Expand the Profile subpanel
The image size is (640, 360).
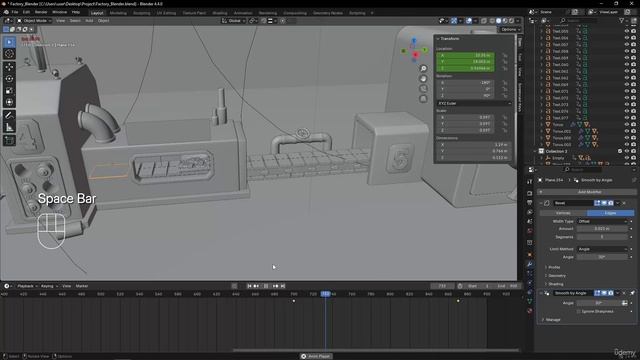coord(553,267)
